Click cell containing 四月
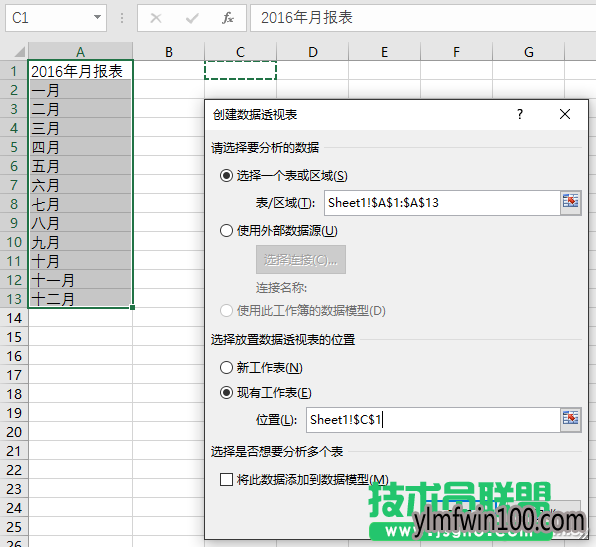Screen dimensions: 596x547 (x=80, y=147)
